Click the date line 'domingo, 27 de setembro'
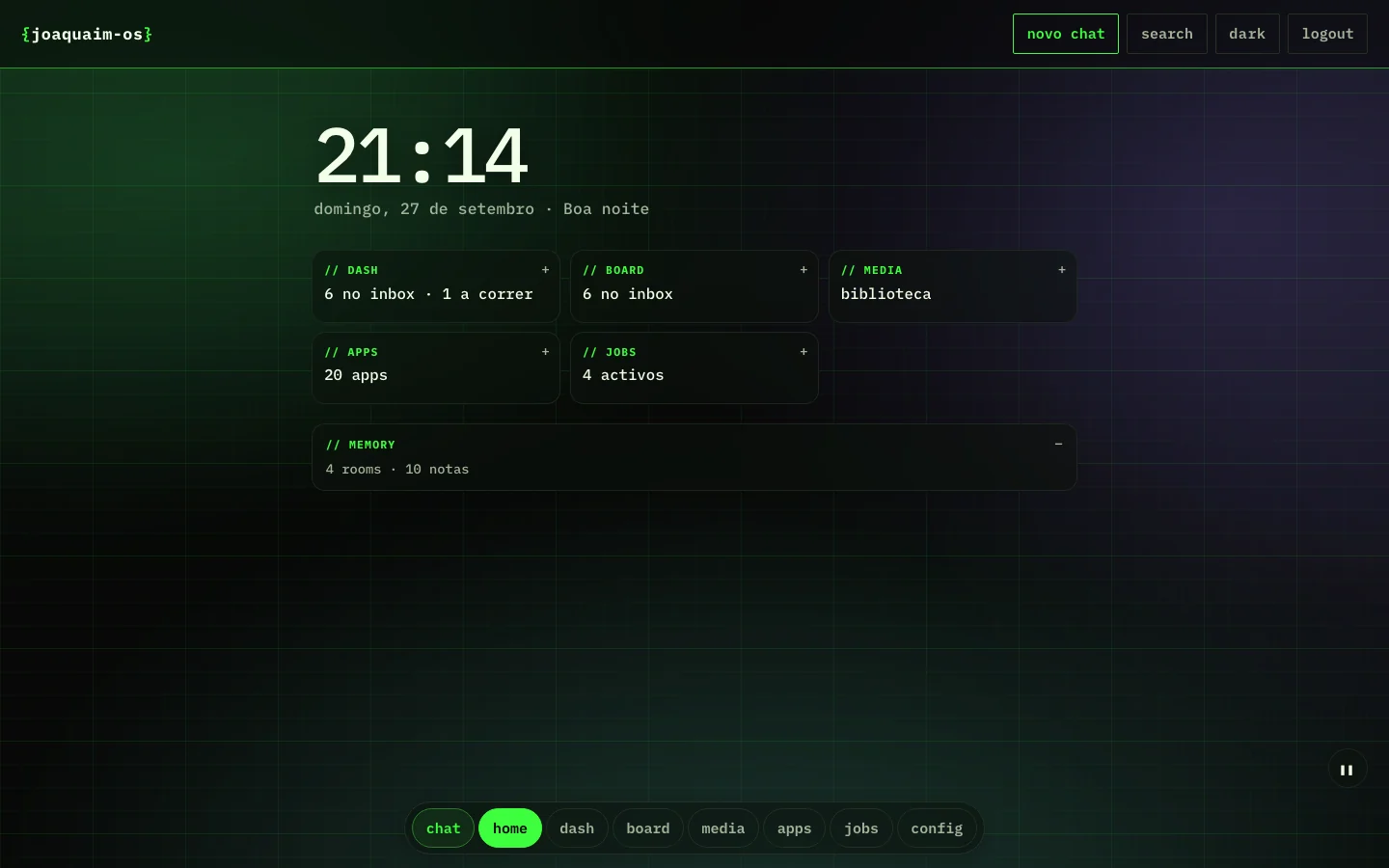 pos(423,209)
